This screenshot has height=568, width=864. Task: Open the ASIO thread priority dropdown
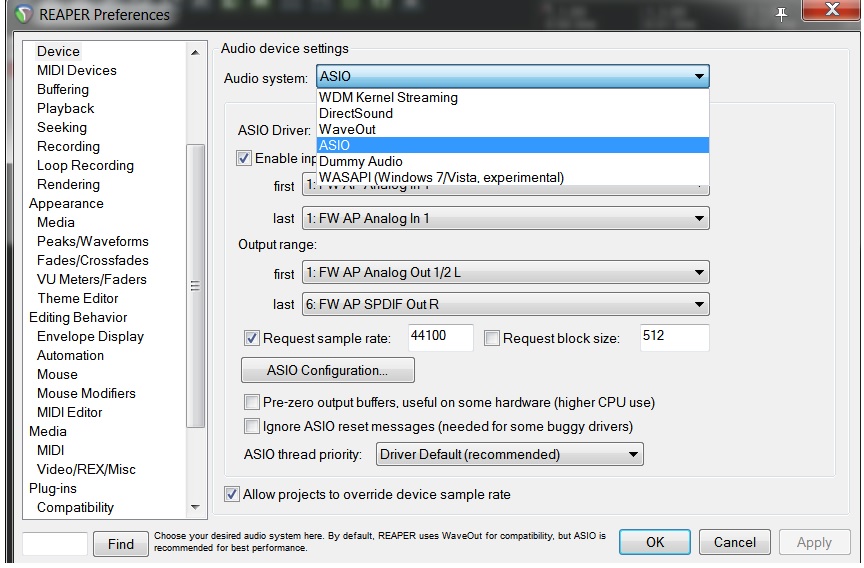pos(510,454)
